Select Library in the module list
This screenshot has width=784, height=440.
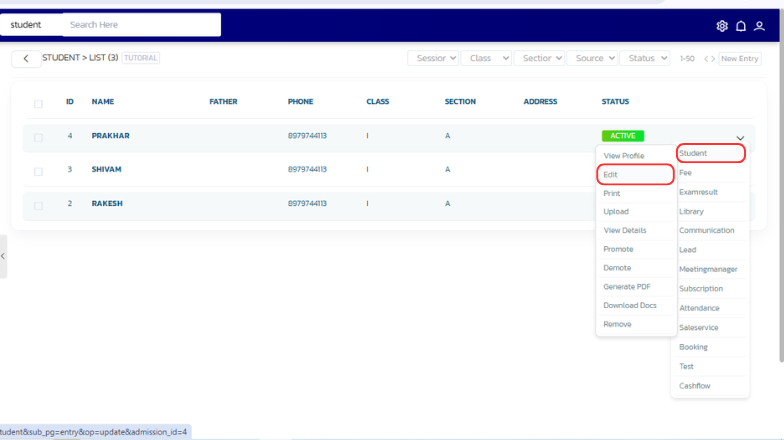point(691,212)
